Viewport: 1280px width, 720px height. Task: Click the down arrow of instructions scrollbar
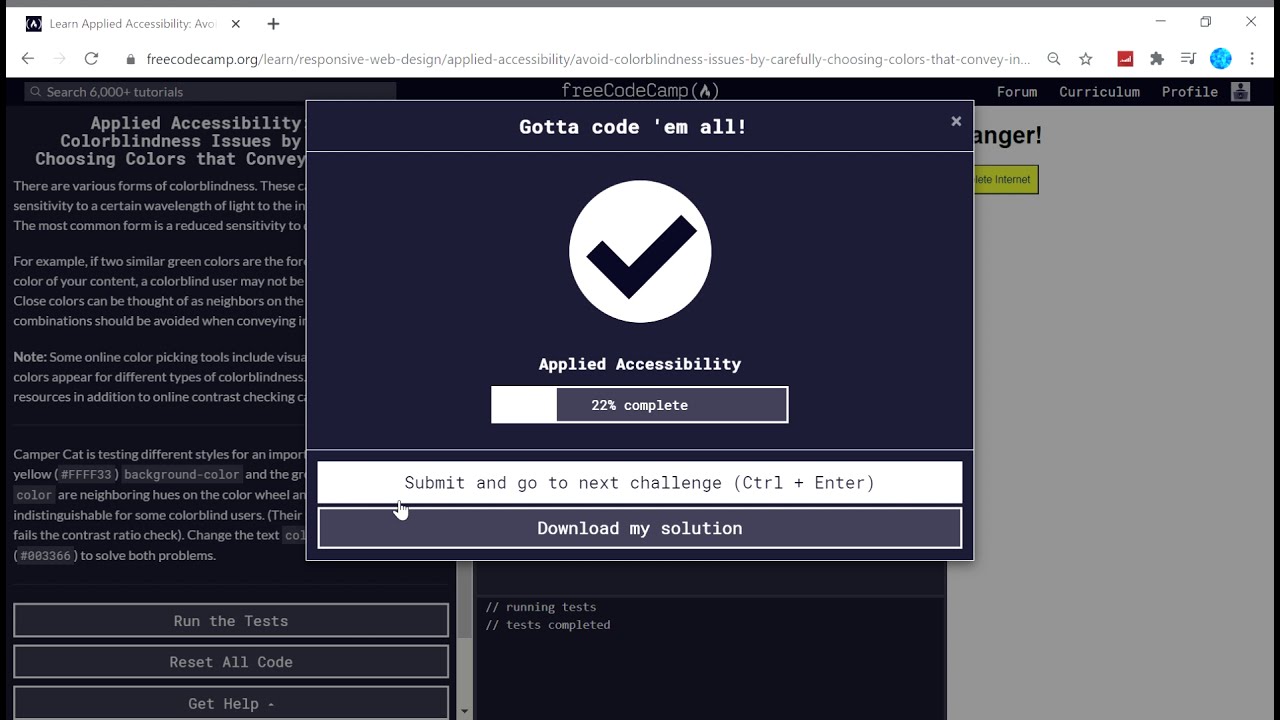click(464, 711)
